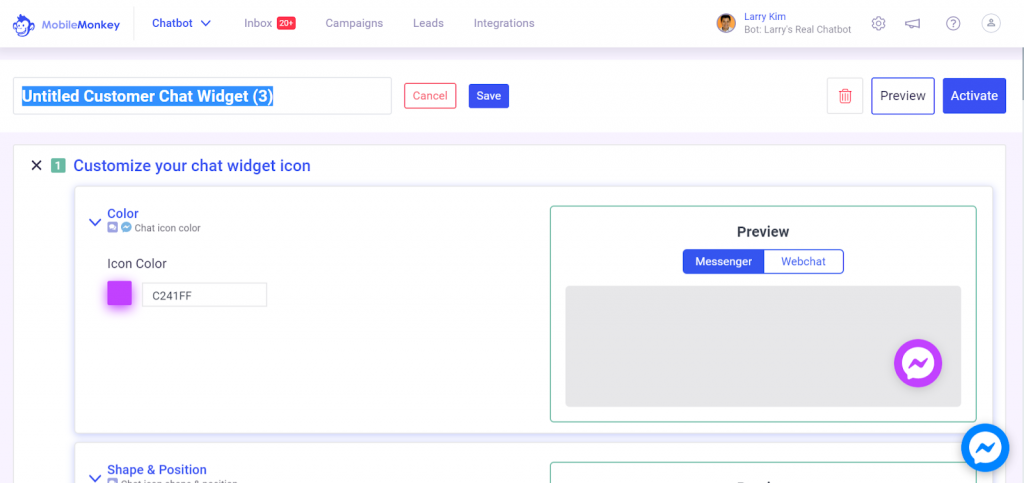1024x483 pixels.
Task: Switch preview to Messenger tab
Action: click(723, 262)
